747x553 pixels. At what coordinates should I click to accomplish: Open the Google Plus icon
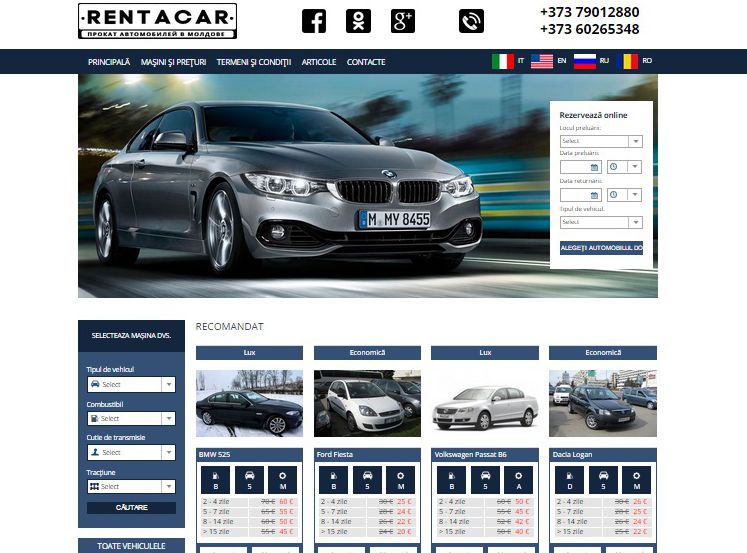coord(403,21)
